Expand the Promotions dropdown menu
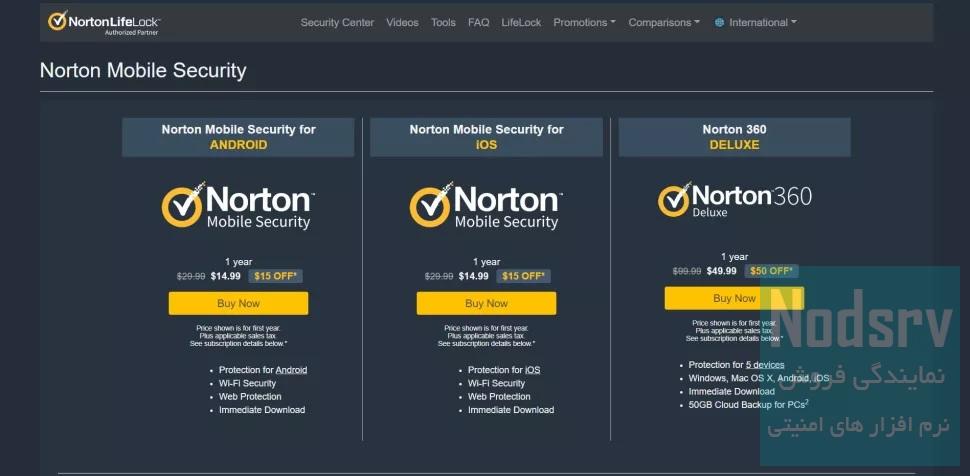This screenshot has width=970, height=476. tap(584, 22)
